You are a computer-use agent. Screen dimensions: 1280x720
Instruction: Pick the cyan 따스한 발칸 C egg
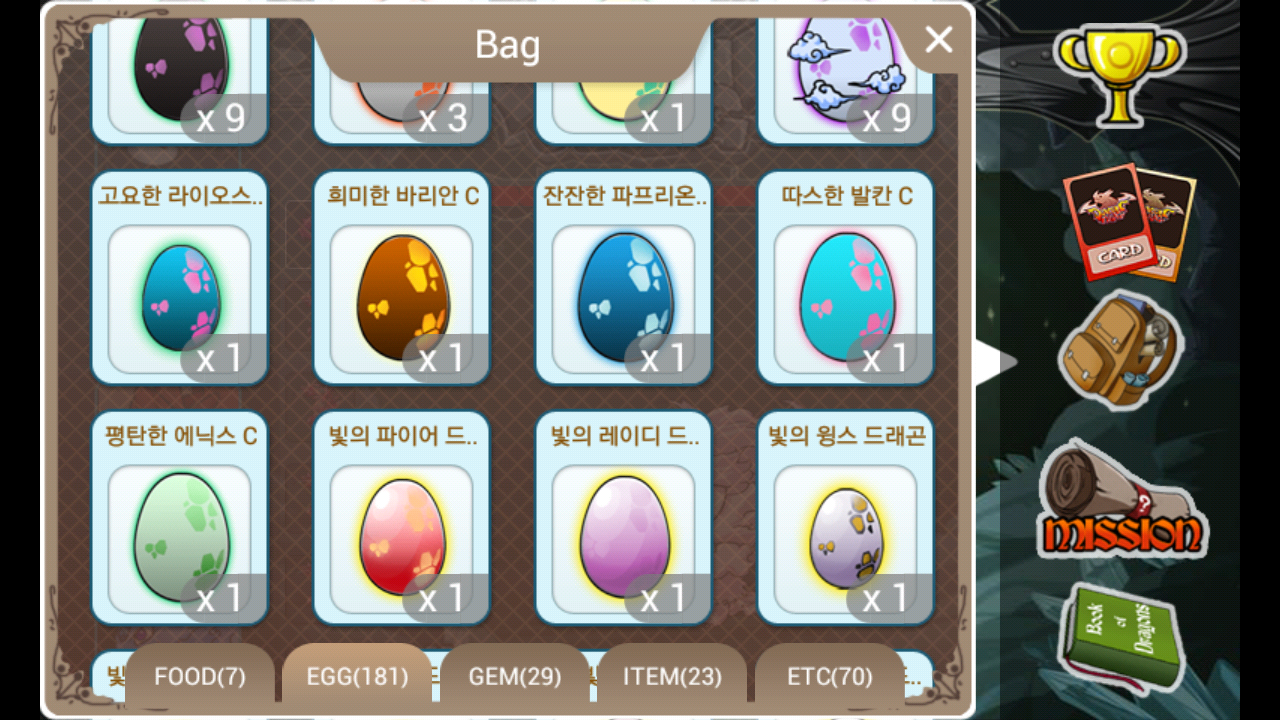click(846, 278)
